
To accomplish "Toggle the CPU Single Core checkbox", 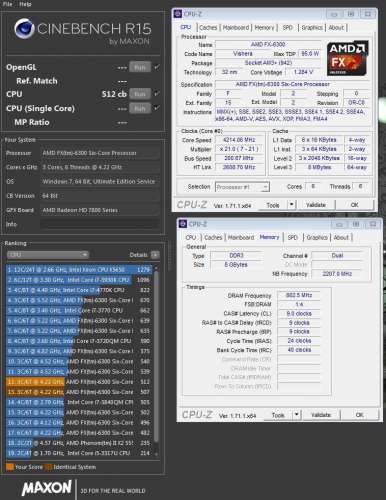I will [x=156, y=108].
